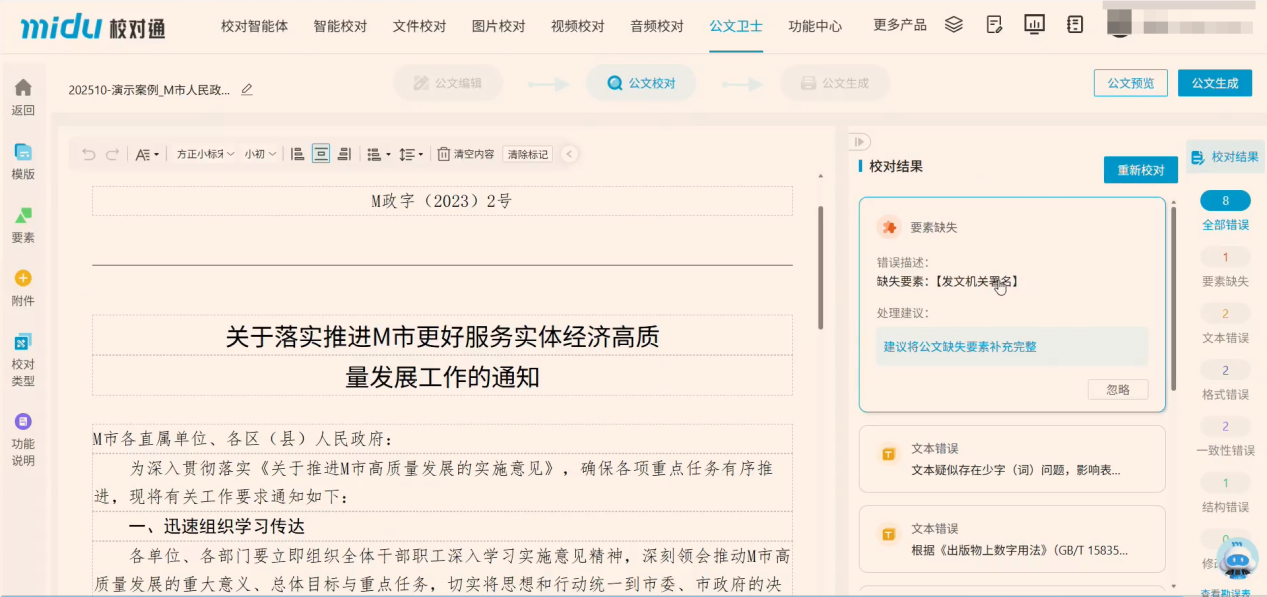Enable left alignment for selected text
Screen dimensions: 1267x597
[297, 153]
